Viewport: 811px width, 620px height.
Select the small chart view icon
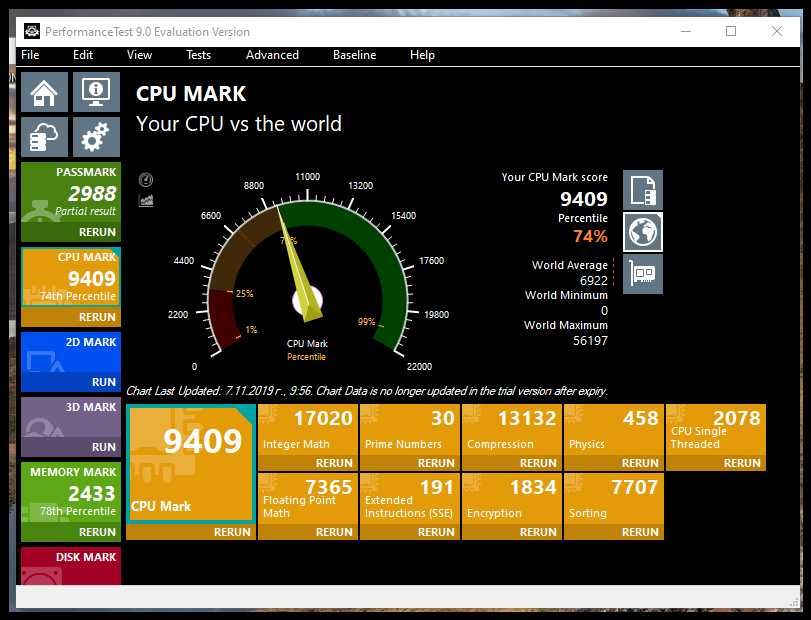146,200
